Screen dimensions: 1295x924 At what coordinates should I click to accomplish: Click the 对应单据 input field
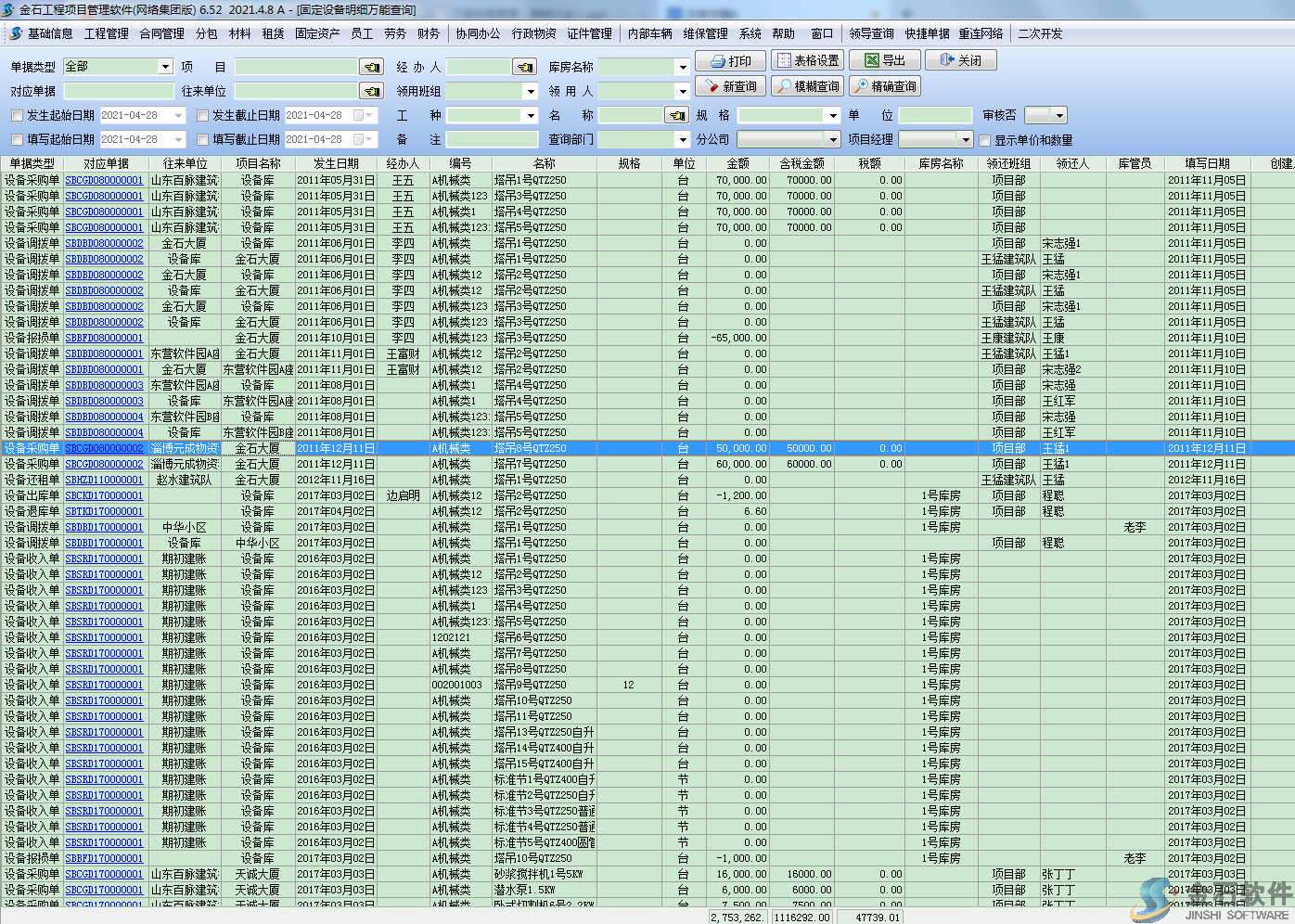point(118,91)
